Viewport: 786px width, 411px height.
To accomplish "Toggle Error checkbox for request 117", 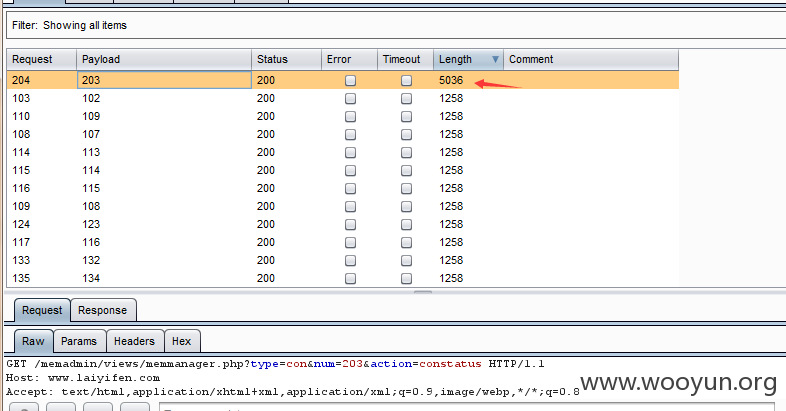I will [x=350, y=243].
